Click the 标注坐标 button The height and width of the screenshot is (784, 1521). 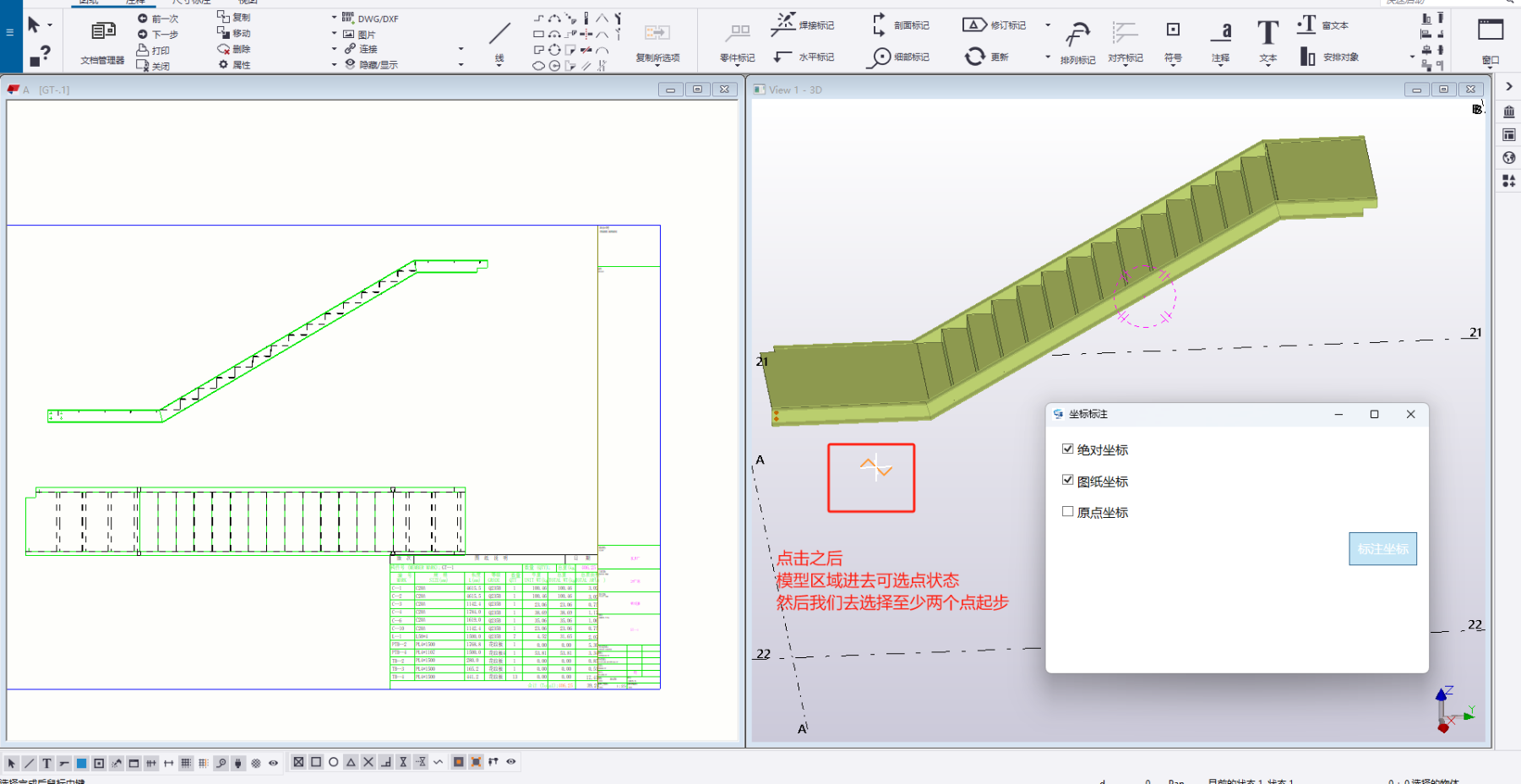(x=1382, y=549)
